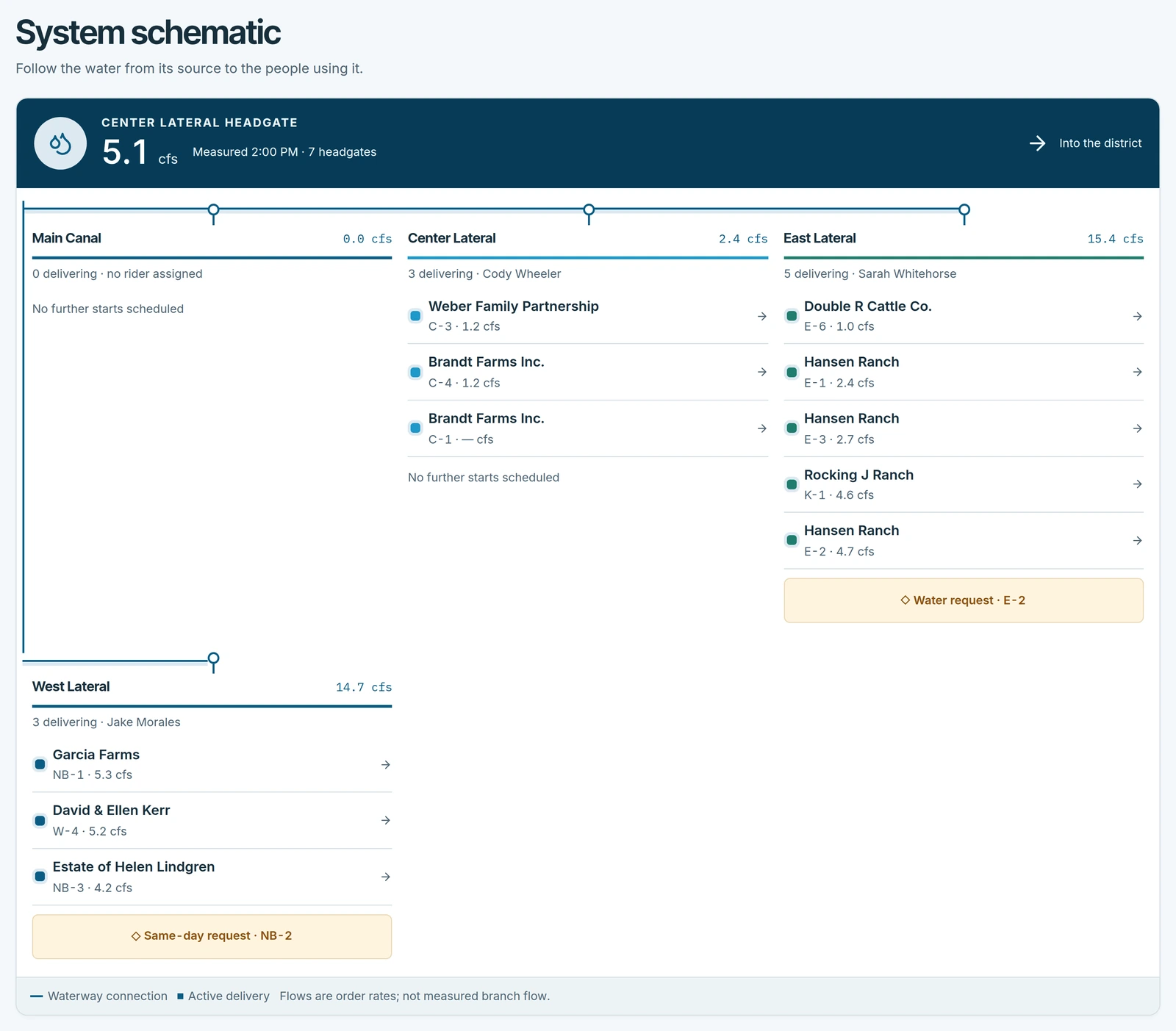Open the Water request E-2 banner
This screenshot has width=1176, height=1031.
(964, 600)
